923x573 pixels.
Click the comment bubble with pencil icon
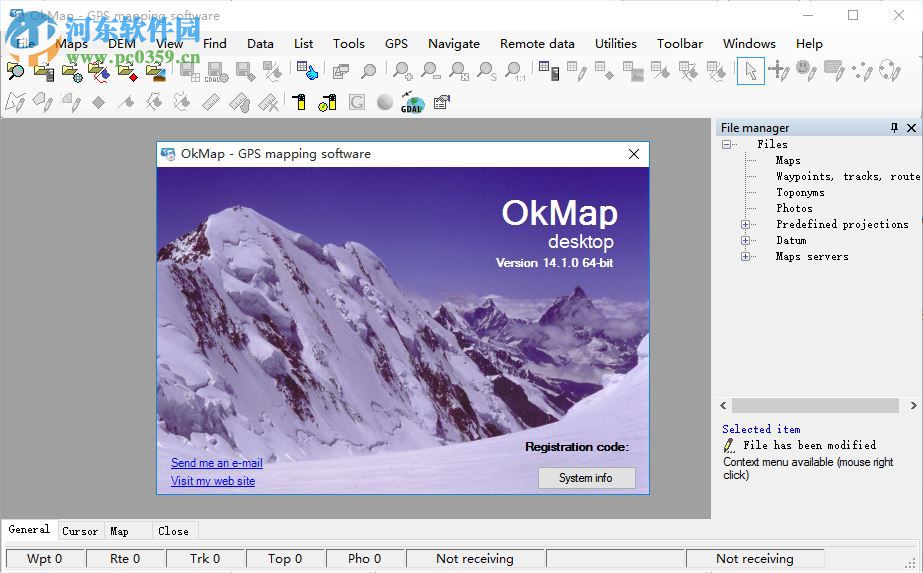pos(834,71)
